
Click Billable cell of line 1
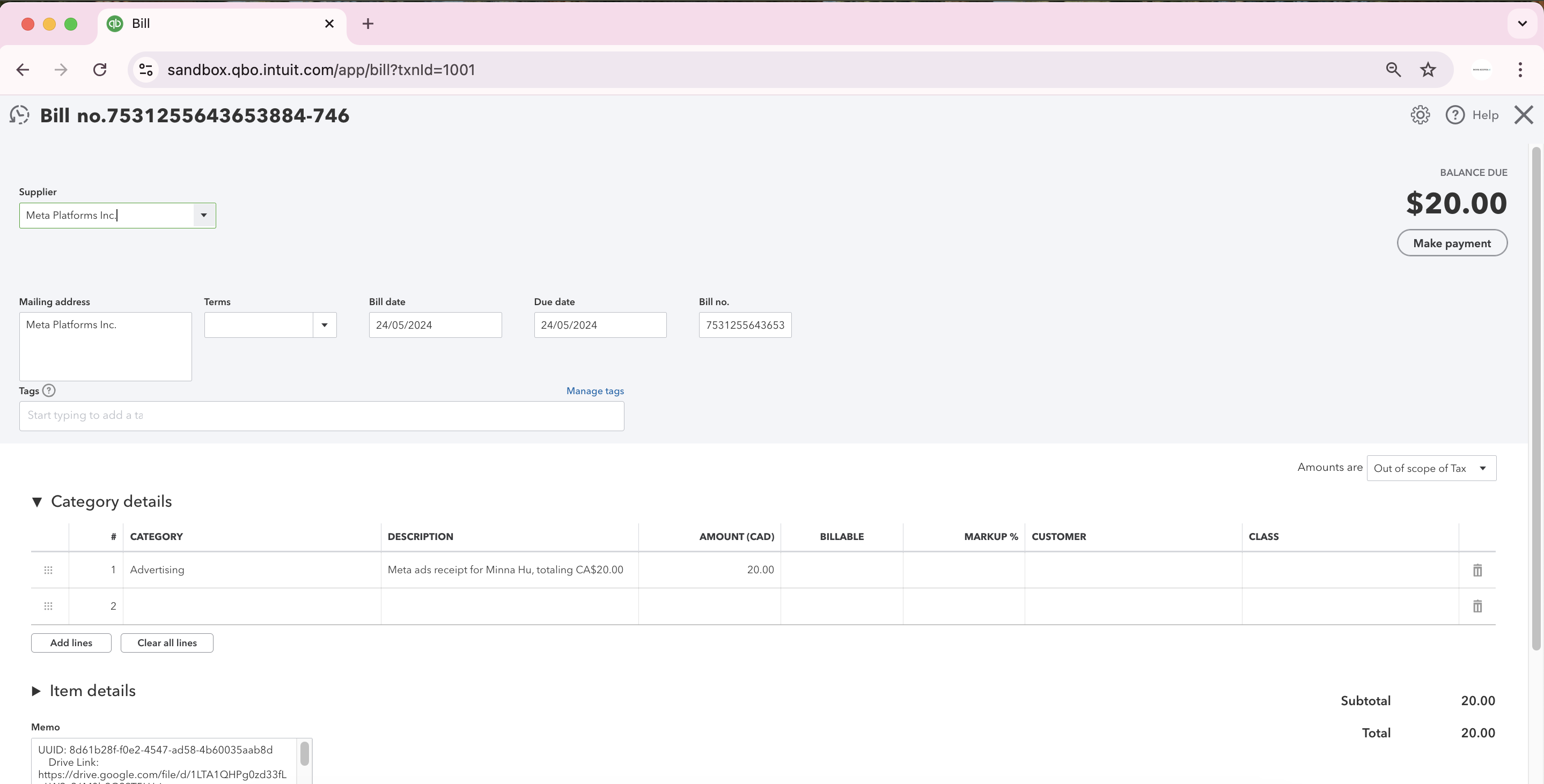[x=842, y=570]
